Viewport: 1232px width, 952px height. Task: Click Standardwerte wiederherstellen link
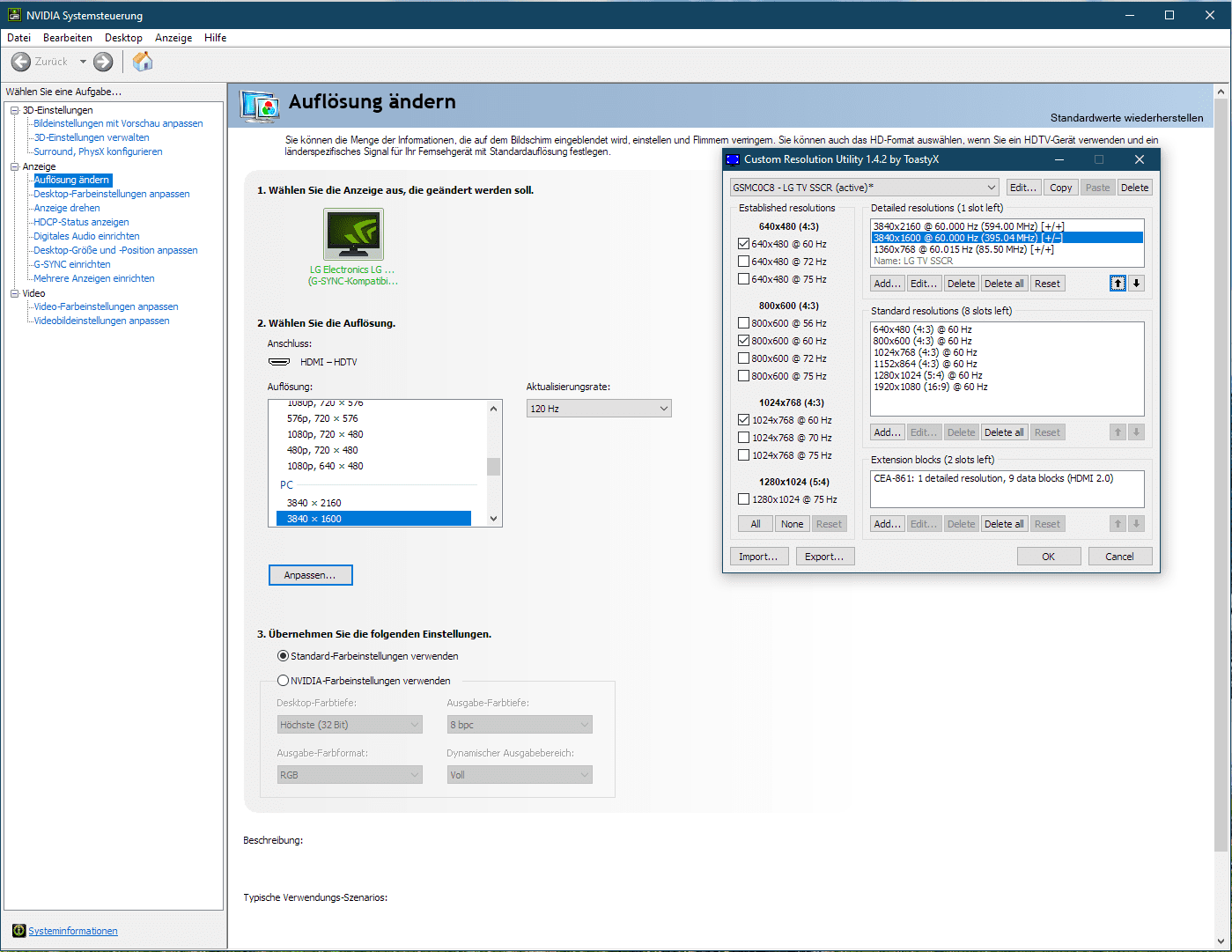[1126, 118]
